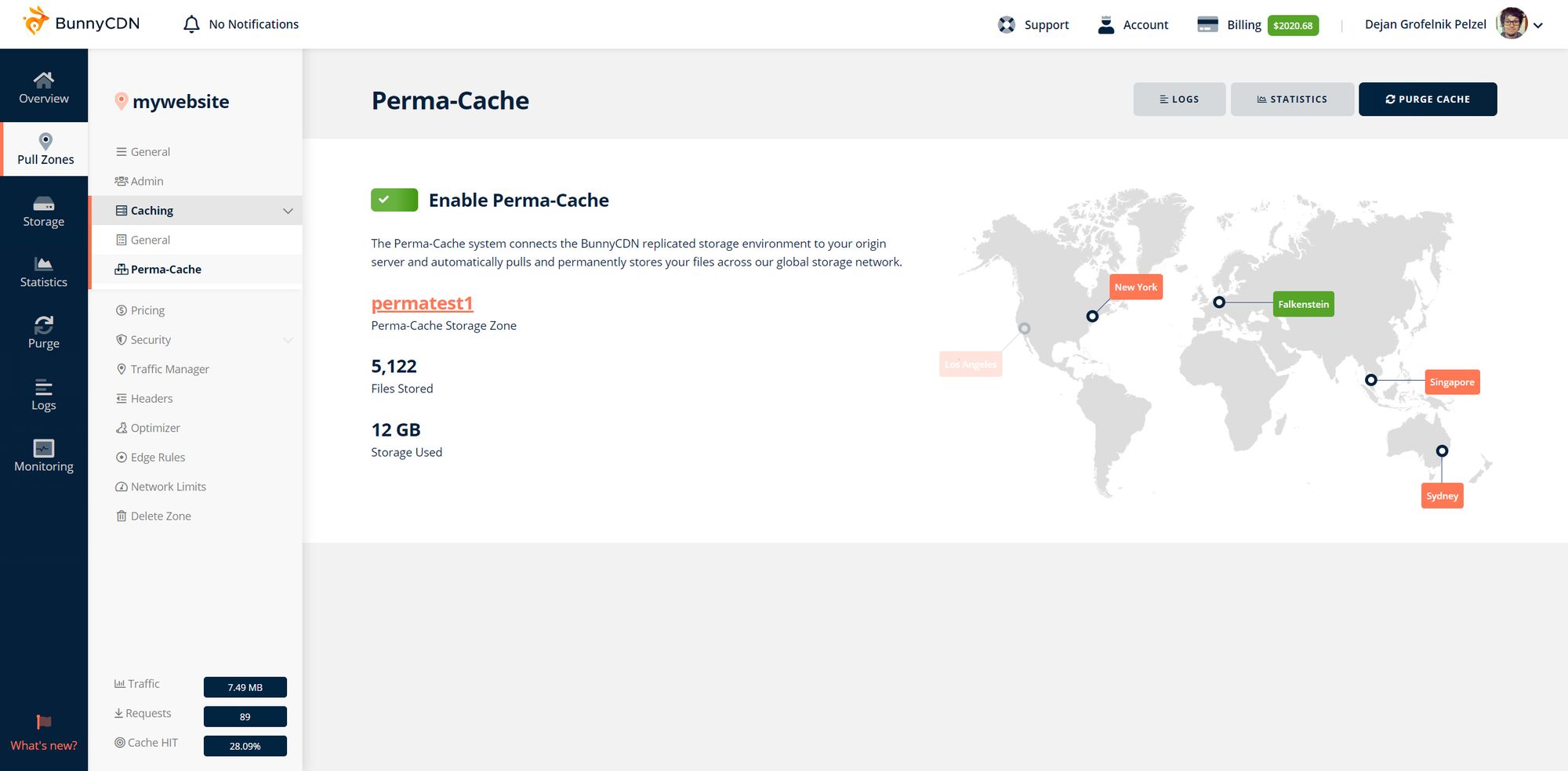Click the What's new flag icon
The image size is (1568, 771).
click(44, 722)
